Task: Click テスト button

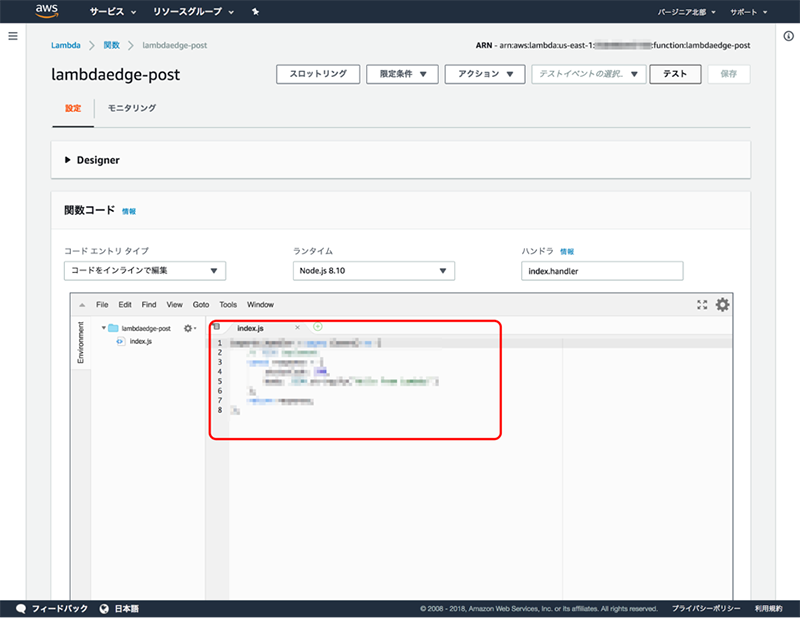Action: [x=675, y=74]
